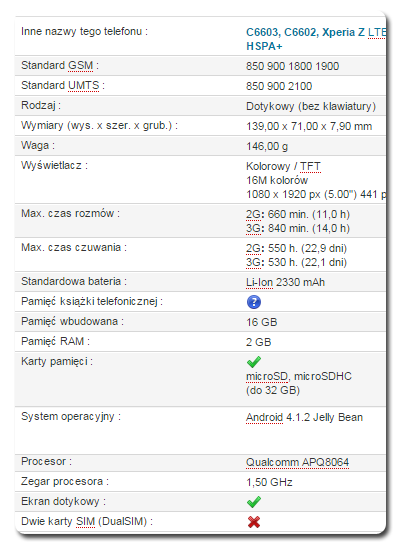Click the underlined UMTS term
The image size is (400, 550).
pos(84,86)
